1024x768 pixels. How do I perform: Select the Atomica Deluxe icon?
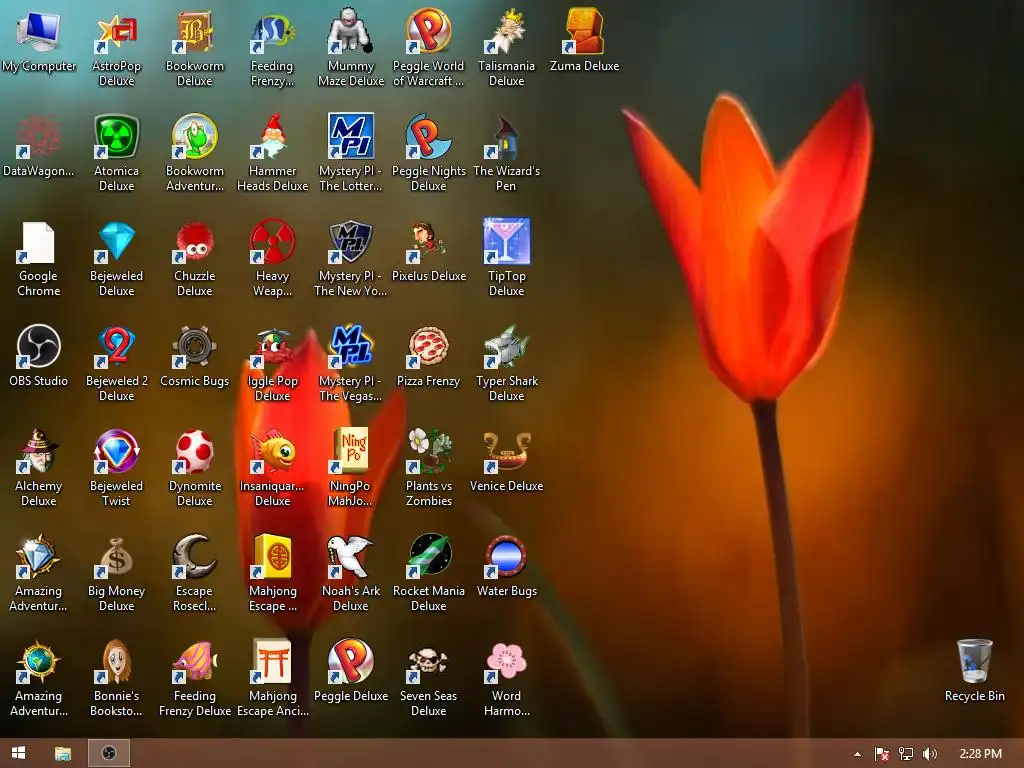(x=116, y=137)
